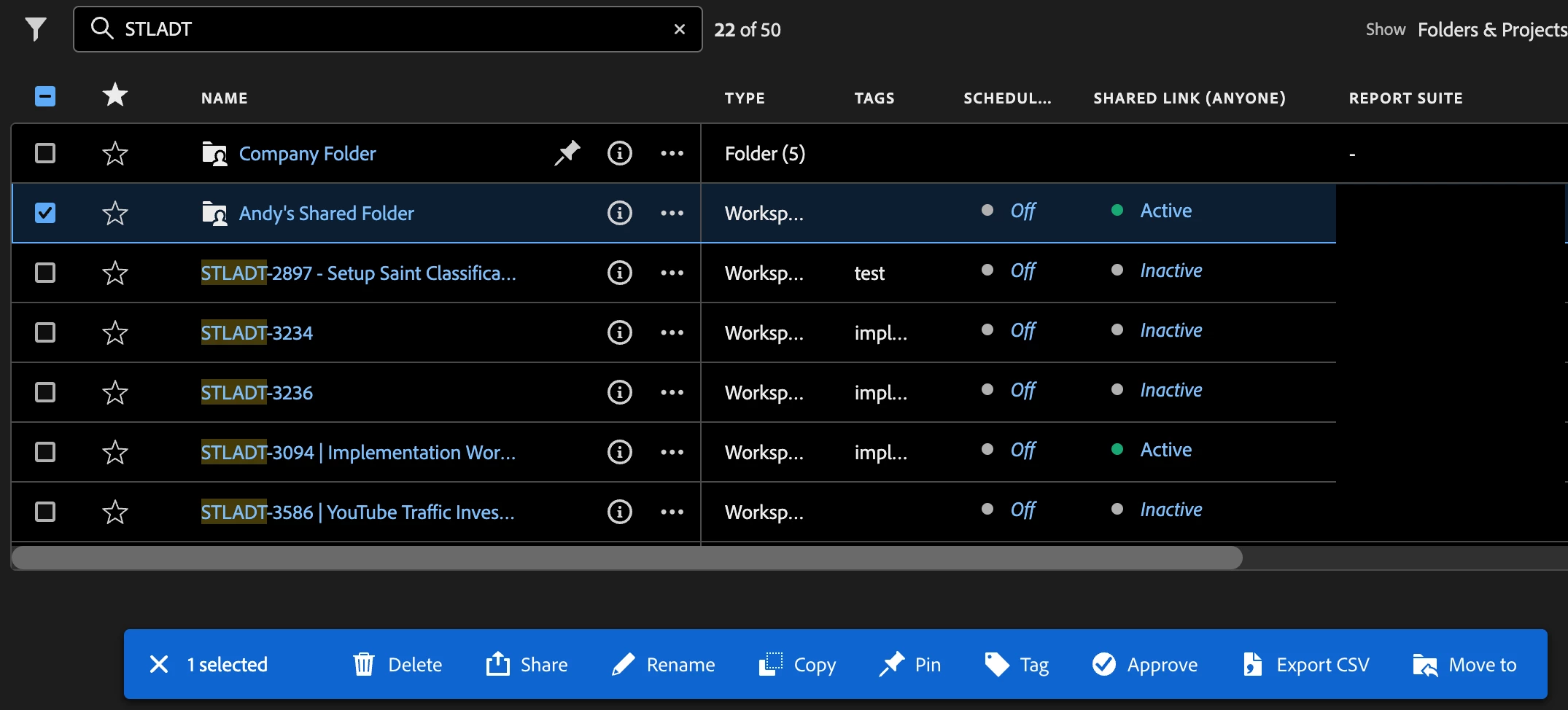Open info for STLADT-3236
Screen dimensions: 1568x710
pos(620,392)
